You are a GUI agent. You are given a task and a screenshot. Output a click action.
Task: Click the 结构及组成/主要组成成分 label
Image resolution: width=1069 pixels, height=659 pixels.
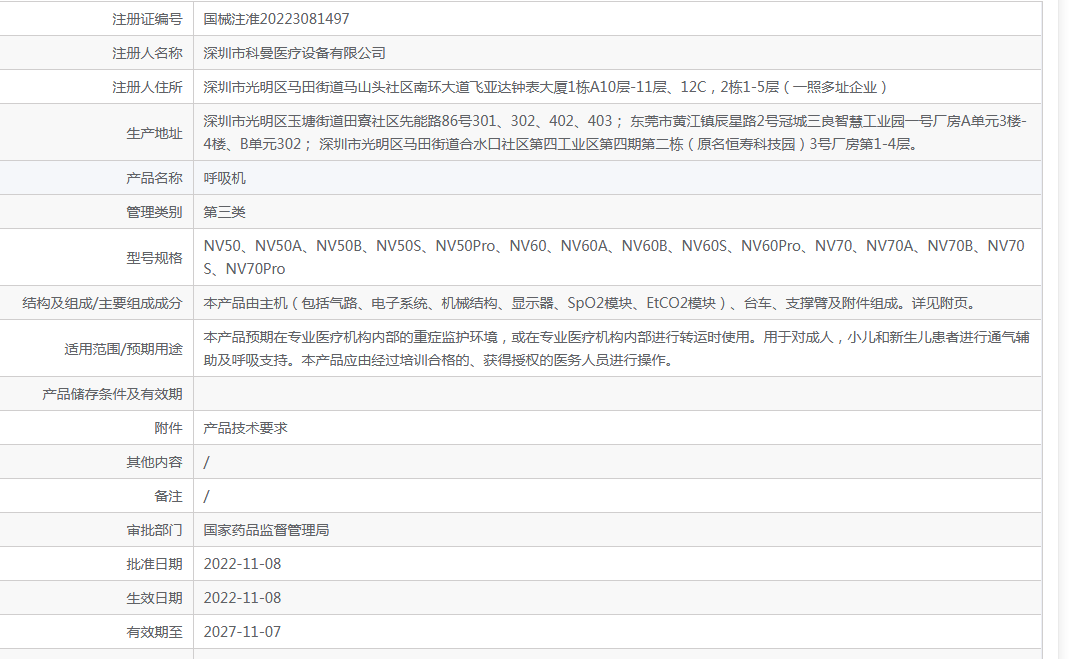[102, 303]
